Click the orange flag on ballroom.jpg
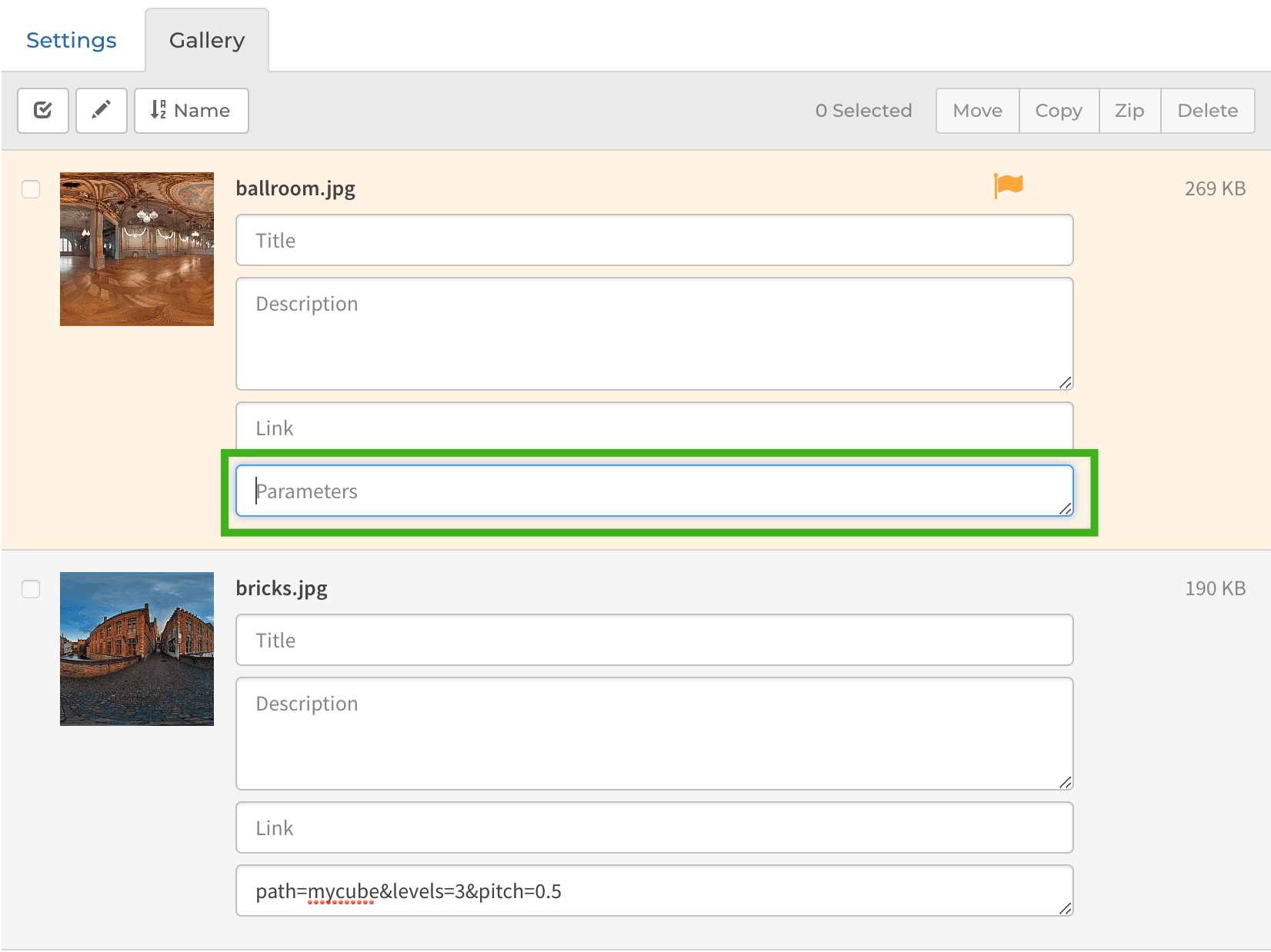The width and height of the screenshot is (1271, 952). [1009, 185]
